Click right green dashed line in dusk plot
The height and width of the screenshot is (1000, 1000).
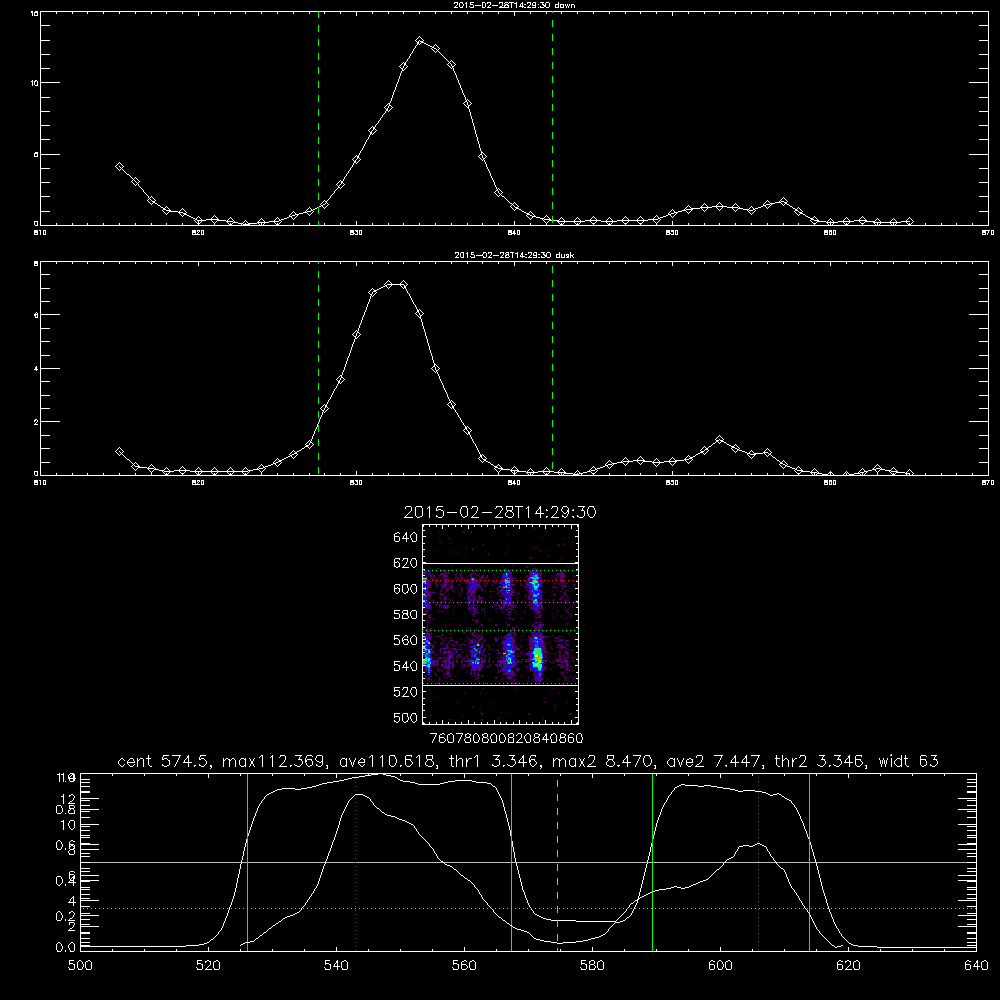click(x=552, y=368)
